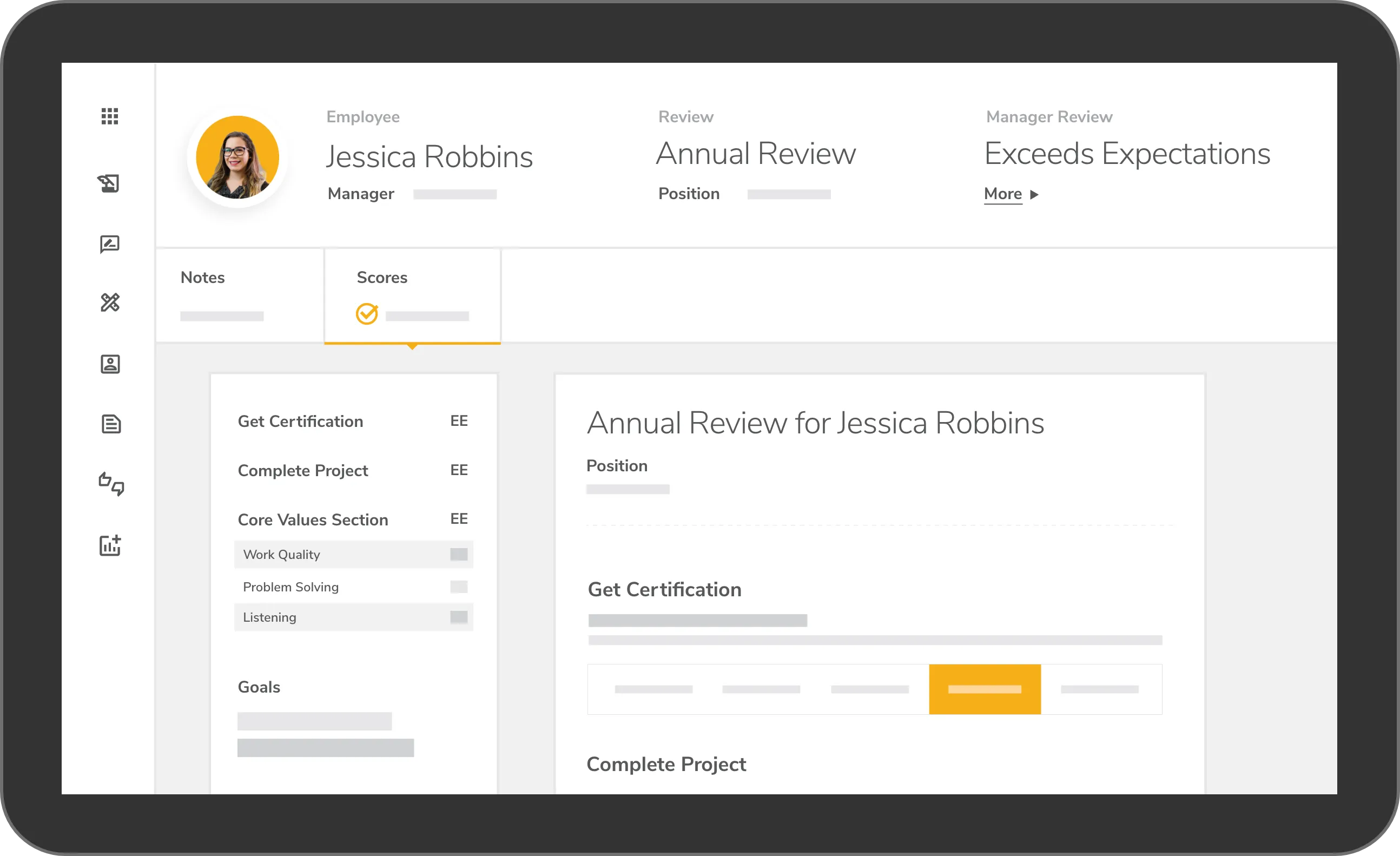This screenshot has height=856, width=1400.
Task: Open the apps grid menu icon
Action: point(110,116)
